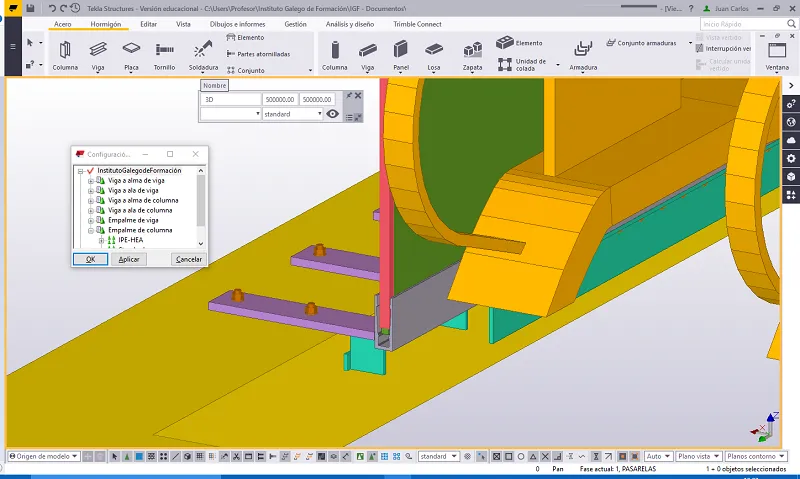Select the concrete Panel tool

tap(401, 56)
